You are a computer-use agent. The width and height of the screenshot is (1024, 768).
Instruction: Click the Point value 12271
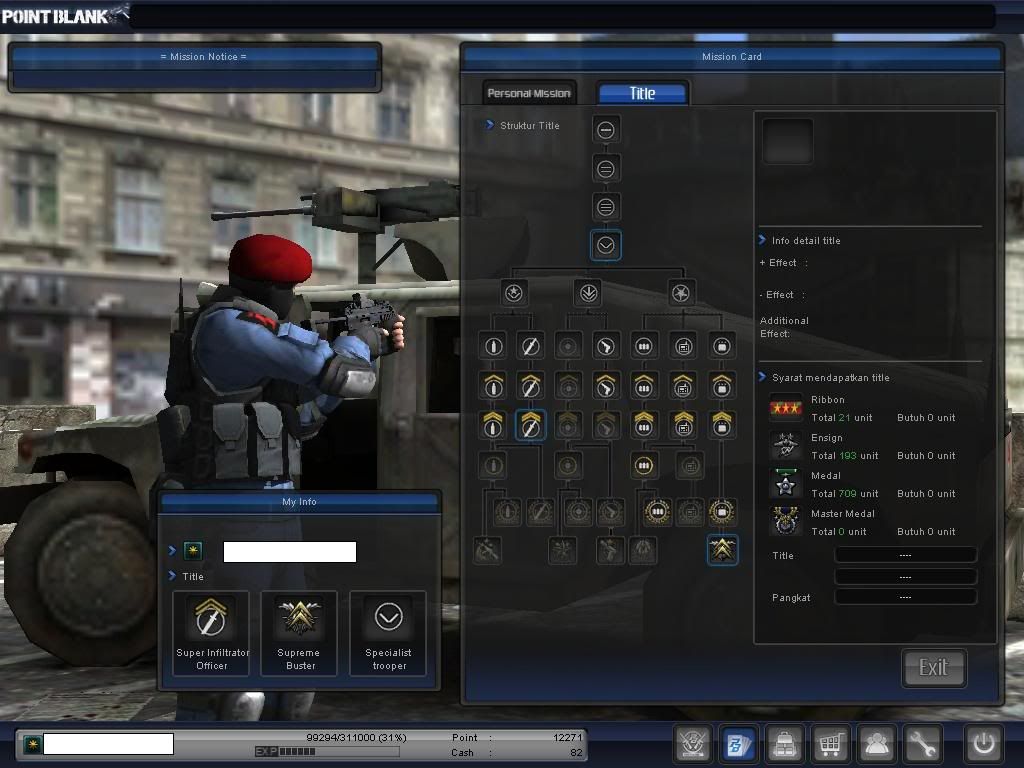[567, 737]
